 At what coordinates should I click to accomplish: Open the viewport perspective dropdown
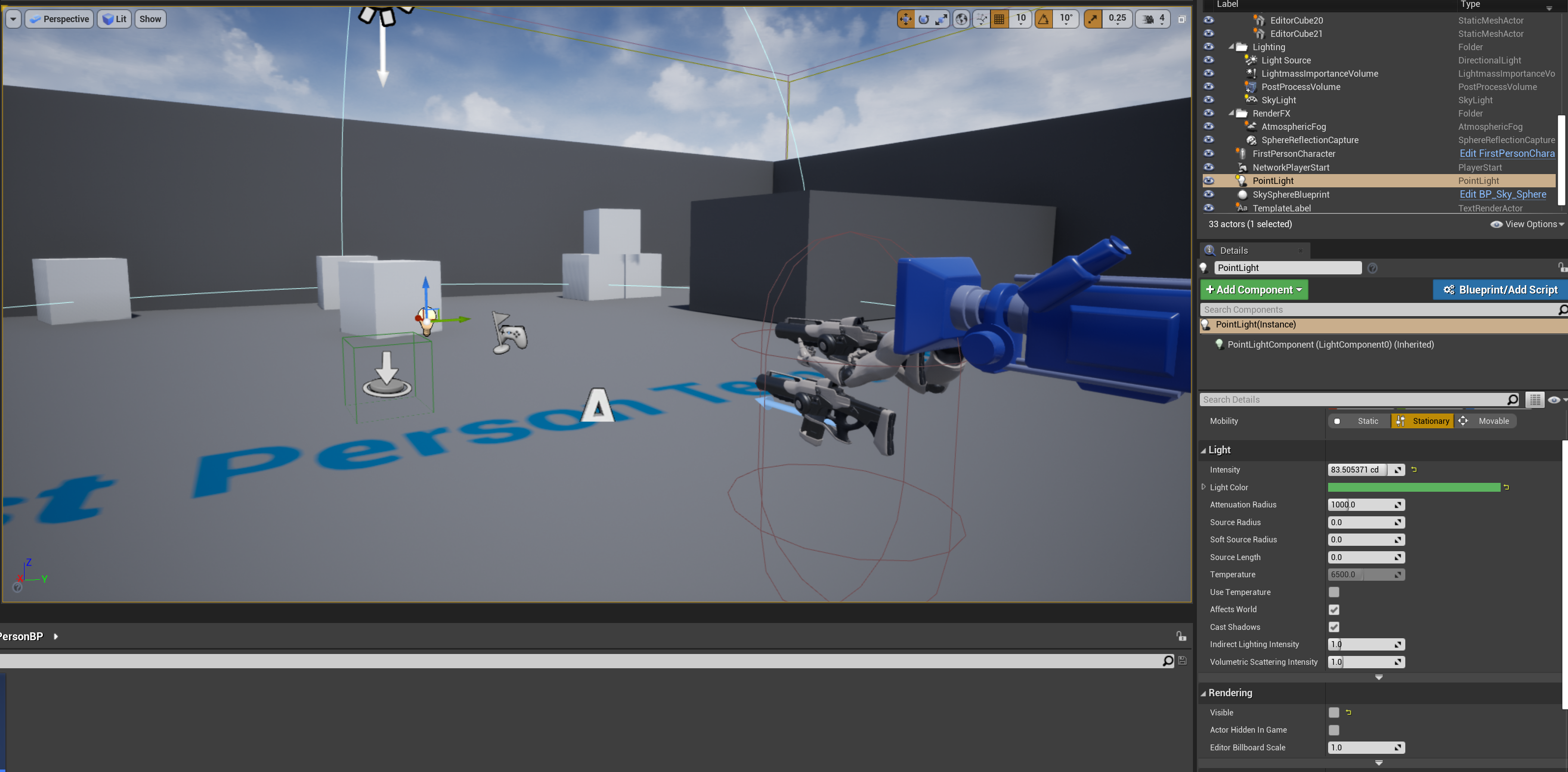[58, 19]
